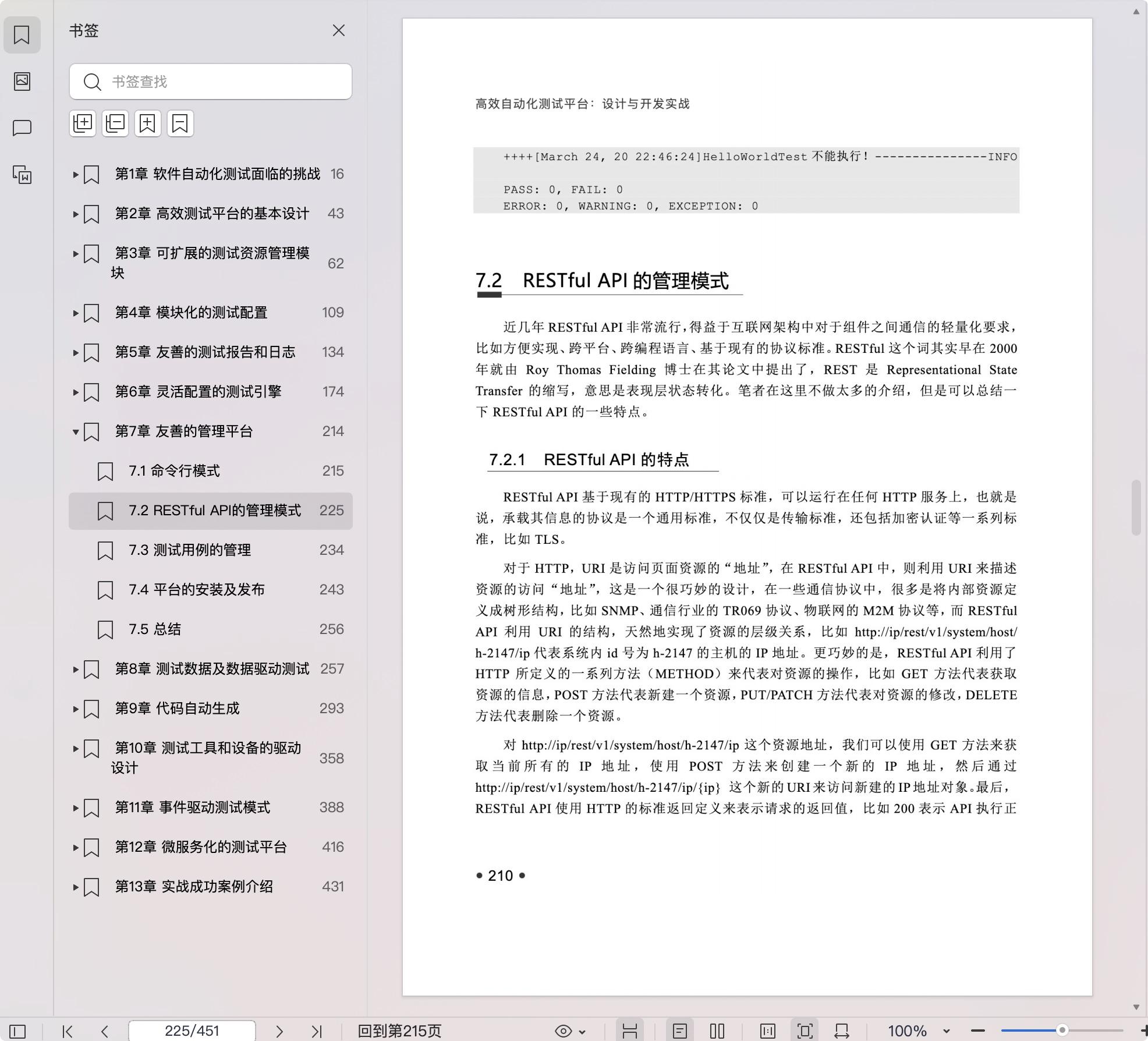Add a new bookmark
The image size is (1148, 1041).
[x=148, y=123]
